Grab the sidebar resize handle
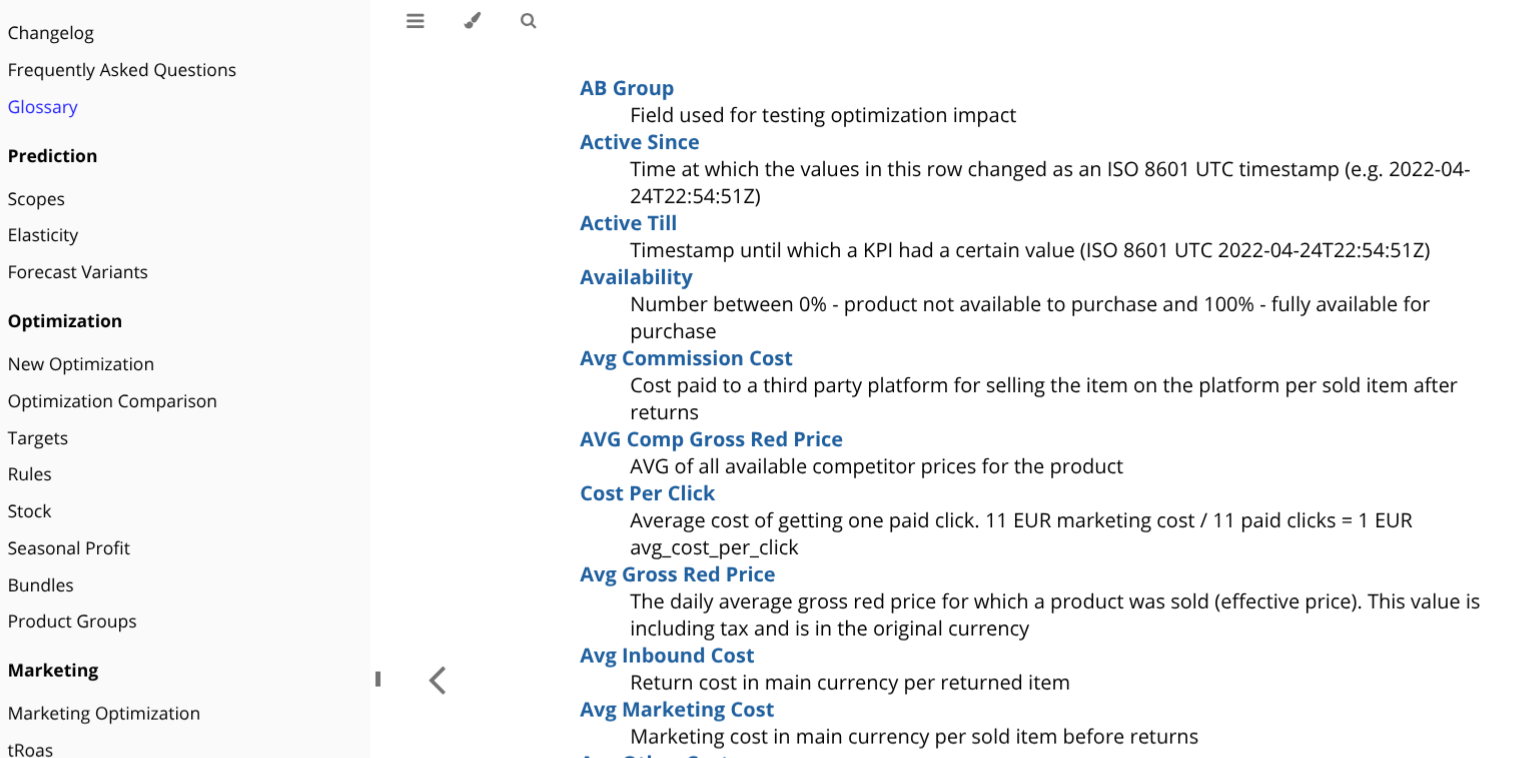 [x=378, y=679]
